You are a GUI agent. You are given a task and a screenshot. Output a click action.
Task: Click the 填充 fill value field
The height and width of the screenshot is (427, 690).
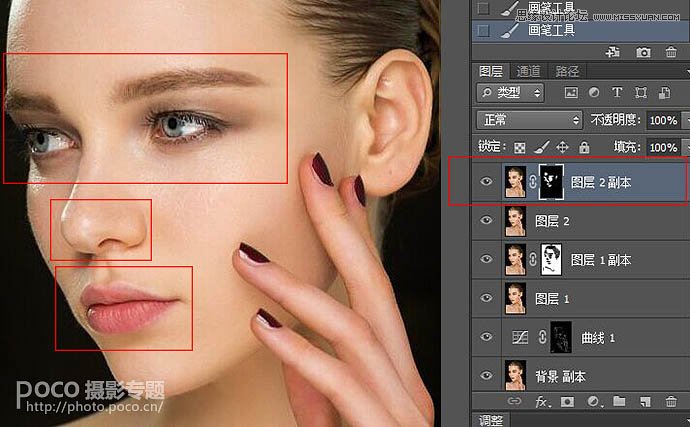tap(660, 147)
